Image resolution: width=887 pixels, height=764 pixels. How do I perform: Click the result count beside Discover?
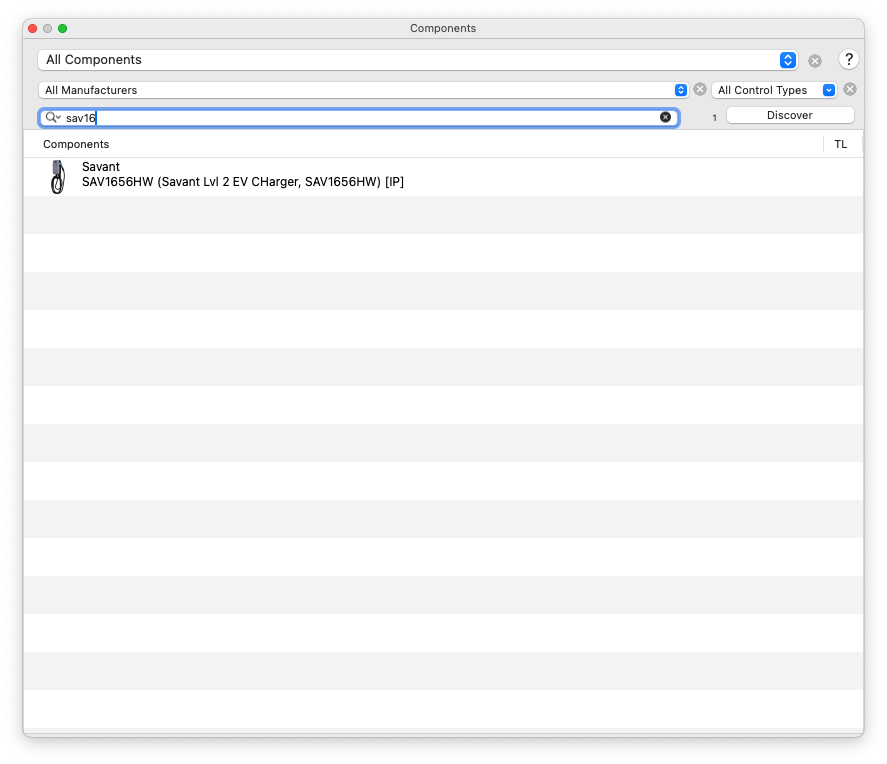(714, 118)
